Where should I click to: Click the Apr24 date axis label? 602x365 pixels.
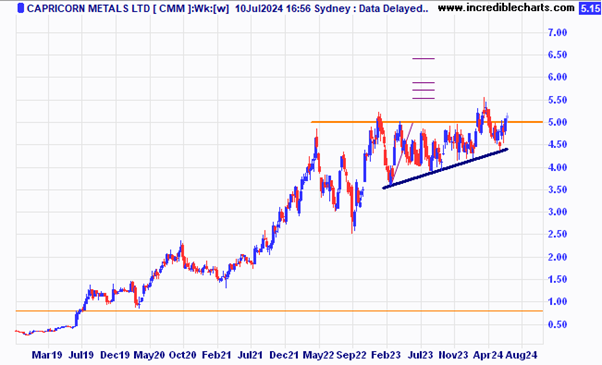[x=488, y=355]
